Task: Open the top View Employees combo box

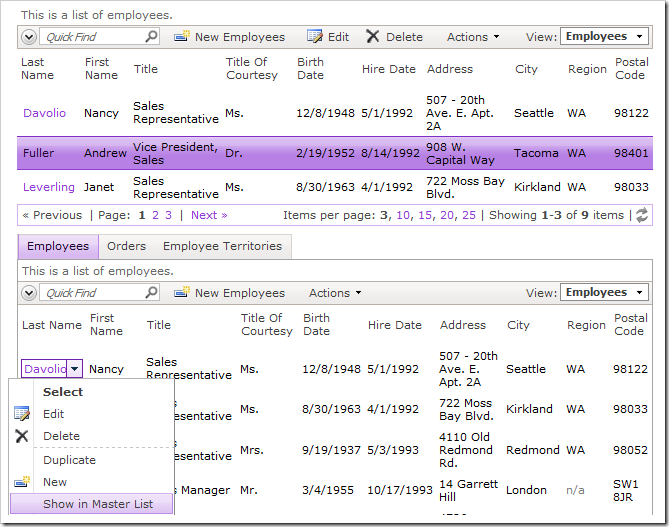Action: tap(606, 37)
